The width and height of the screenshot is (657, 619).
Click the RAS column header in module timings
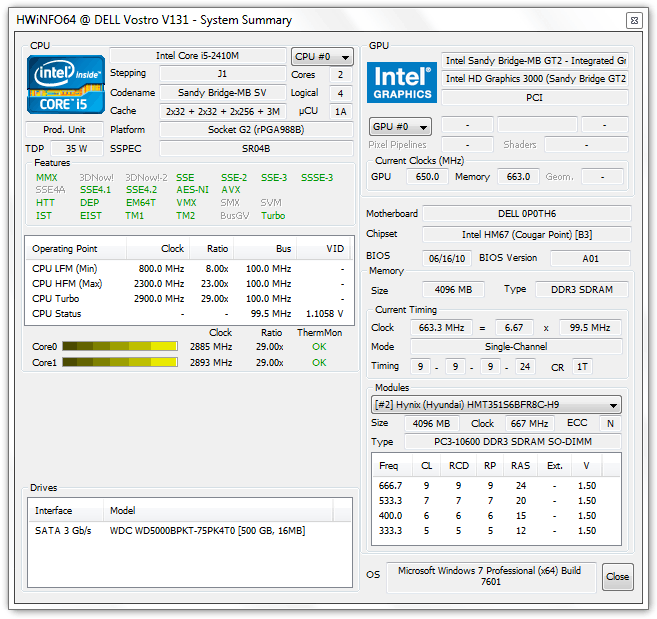[x=520, y=466]
